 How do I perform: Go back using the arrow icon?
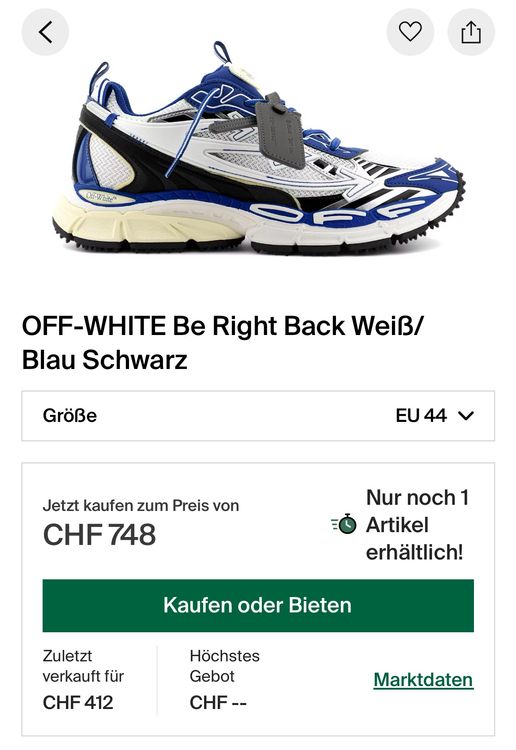[x=45, y=33]
